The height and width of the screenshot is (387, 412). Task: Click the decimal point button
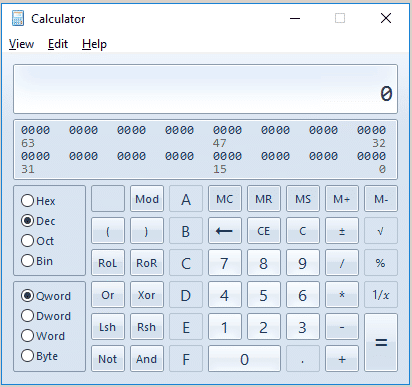point(303,359)
